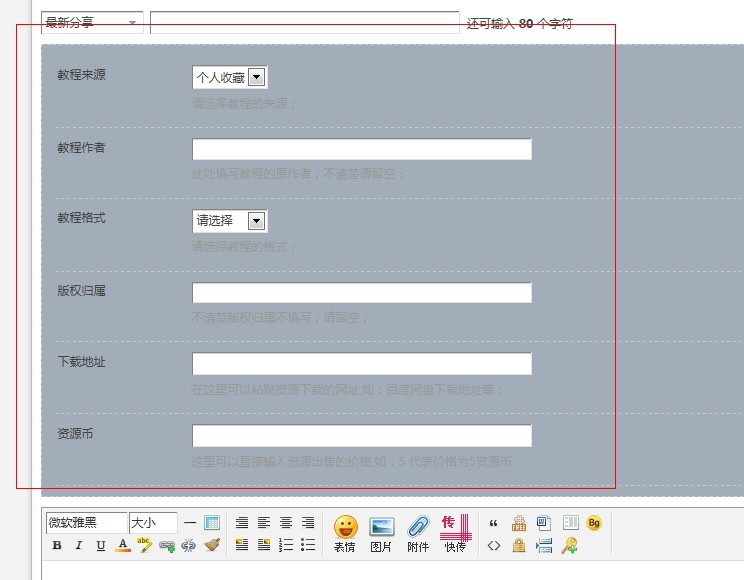Viewport: 744px width, 580px height.
Task: Insert a horizontal rule line
Action: pos(190,523)
